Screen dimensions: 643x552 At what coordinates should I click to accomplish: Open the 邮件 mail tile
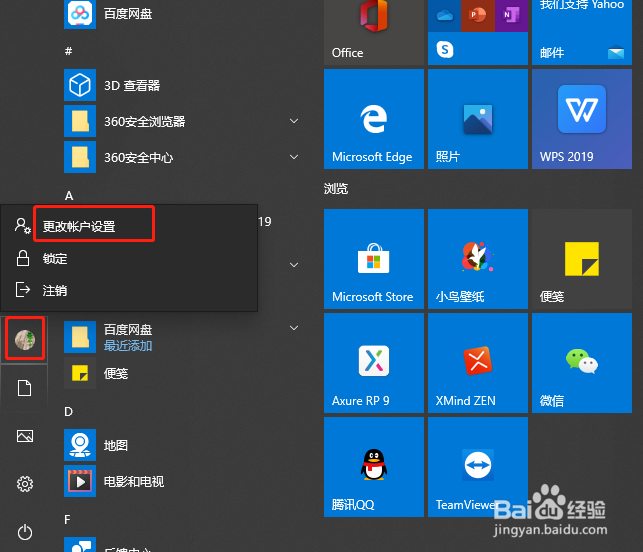tap(582, 32)
